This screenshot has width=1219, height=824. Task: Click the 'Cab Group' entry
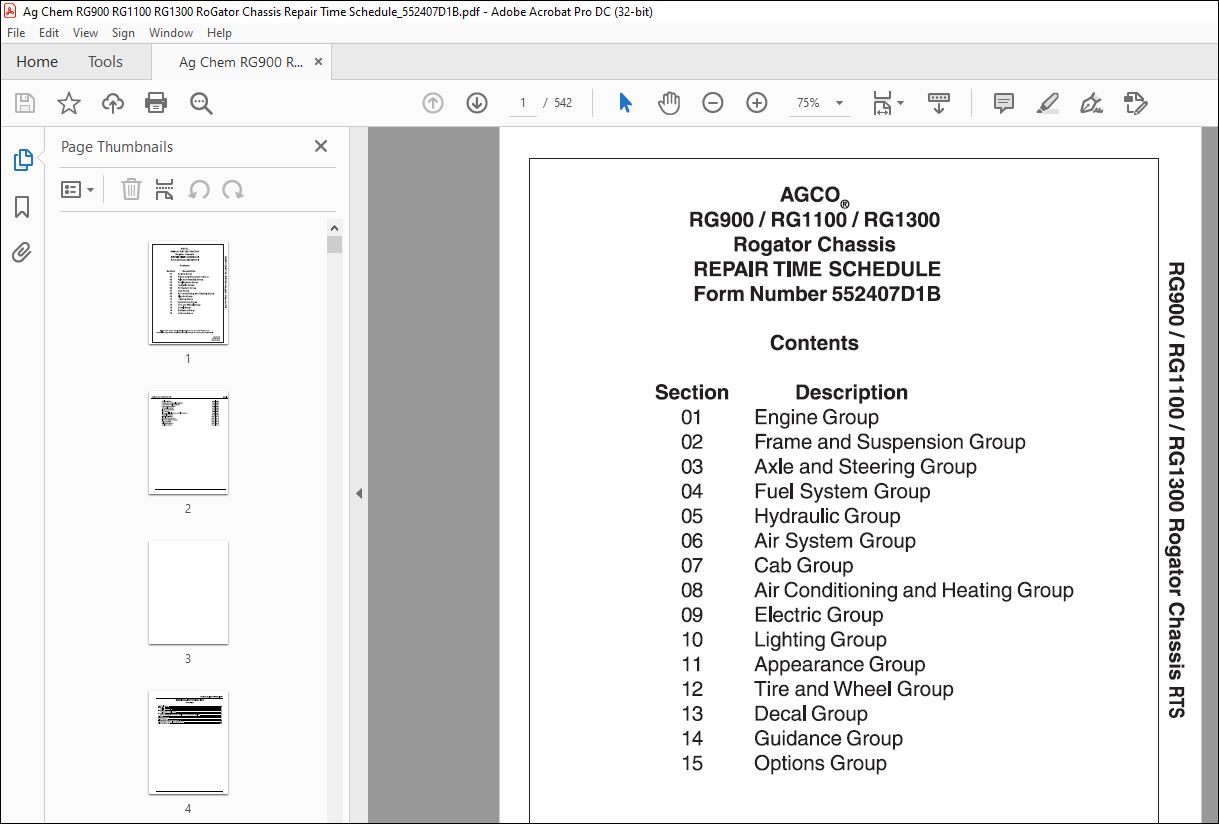point(804,566)
